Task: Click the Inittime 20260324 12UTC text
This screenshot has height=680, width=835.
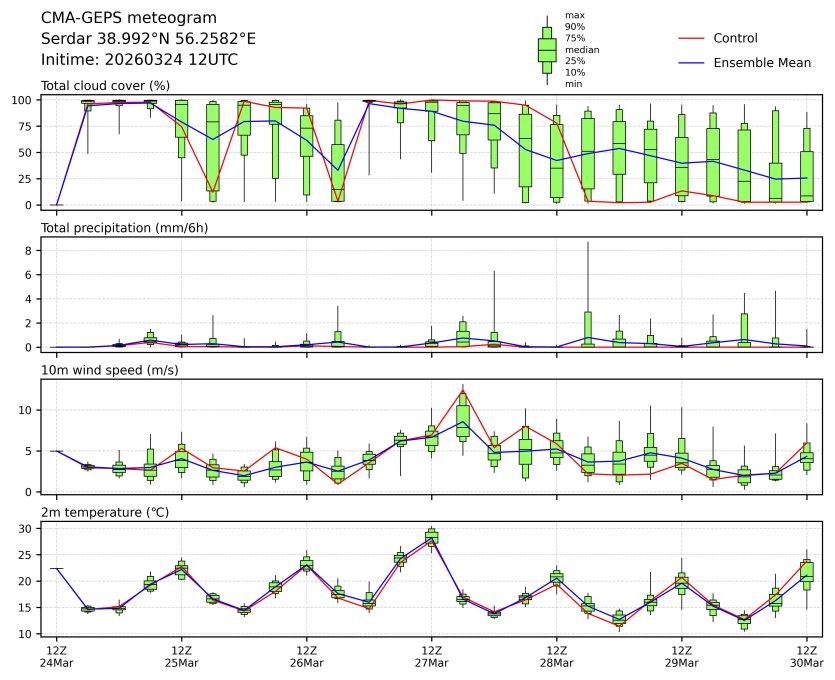Action: point(139,59)
